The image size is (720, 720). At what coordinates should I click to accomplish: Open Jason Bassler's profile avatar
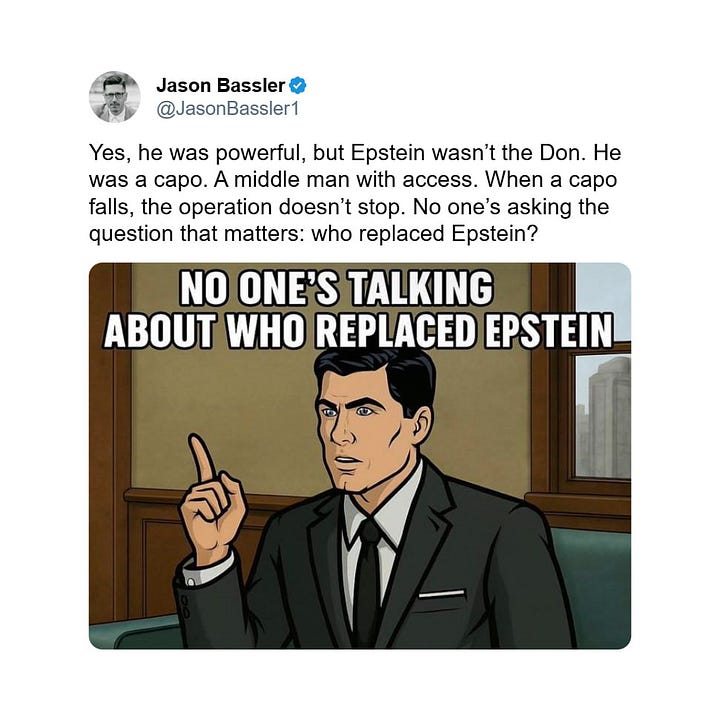(x=114, y=97)
